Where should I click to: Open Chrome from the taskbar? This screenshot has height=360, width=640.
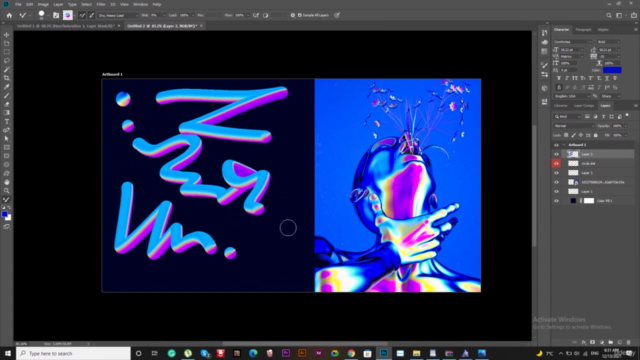[x=351, y=353]
